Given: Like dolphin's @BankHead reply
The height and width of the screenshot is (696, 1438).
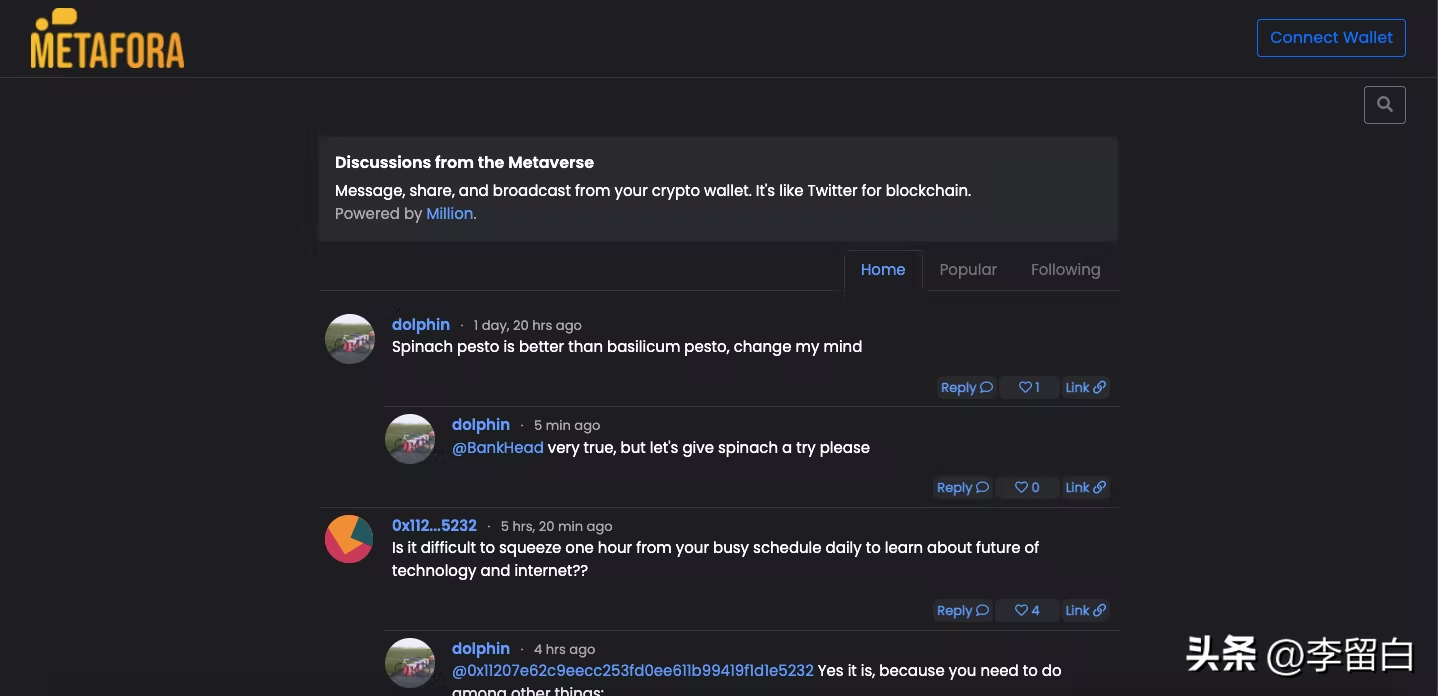Looking at the screenshot, I should [x=1027, y=488].
